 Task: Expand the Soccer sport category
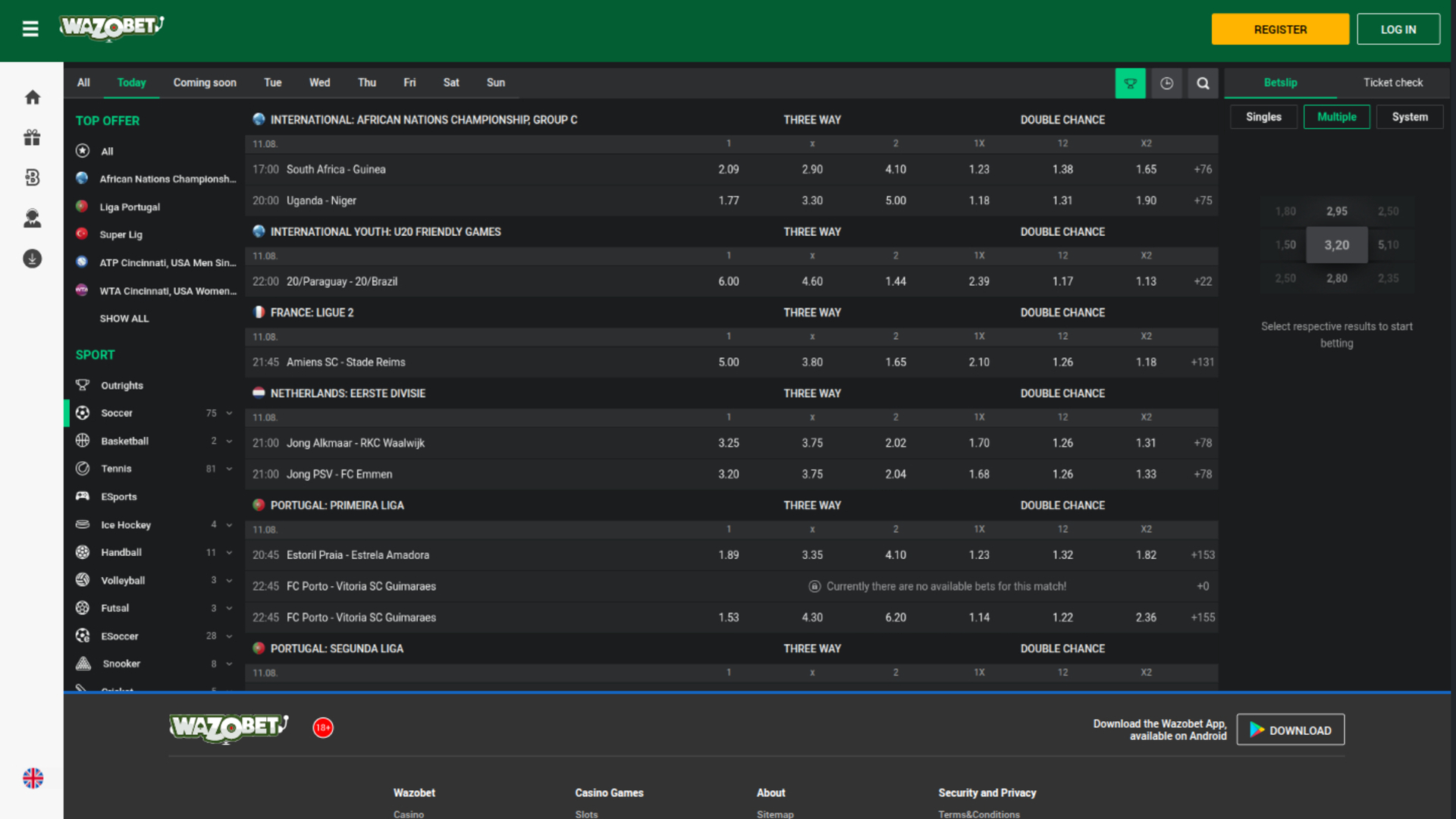tap(229, 413)
